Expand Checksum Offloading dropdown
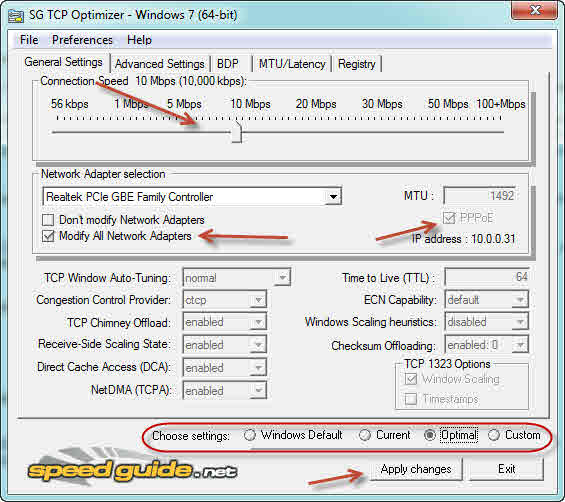The image size is (565, 502). tap(520, 345)
